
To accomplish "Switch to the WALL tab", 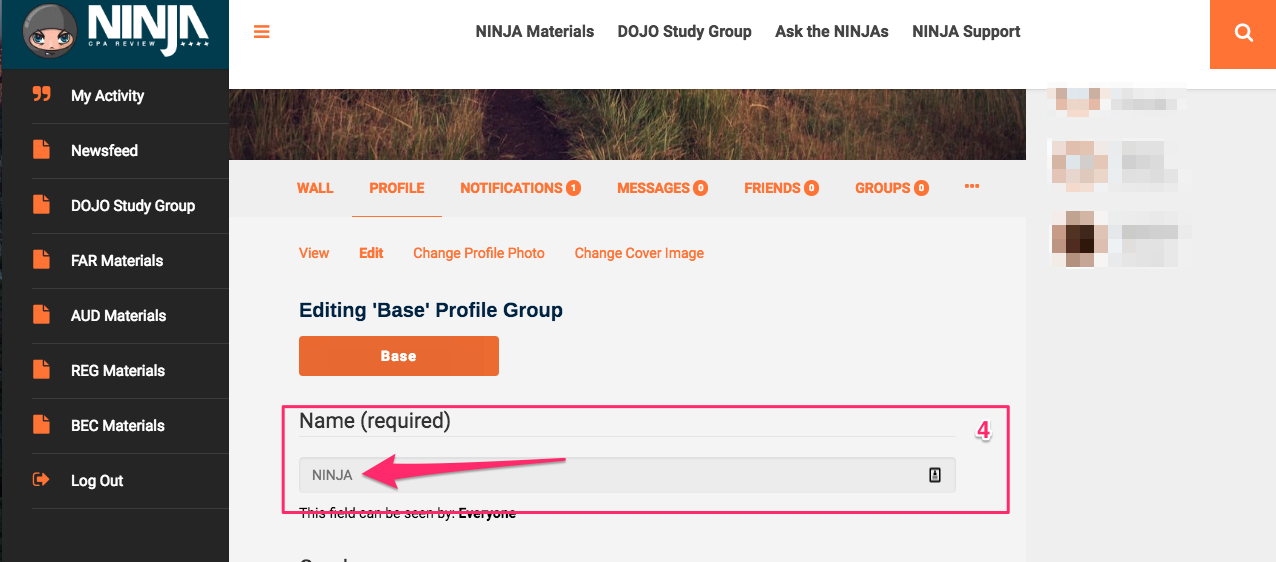I will (315, 188).
